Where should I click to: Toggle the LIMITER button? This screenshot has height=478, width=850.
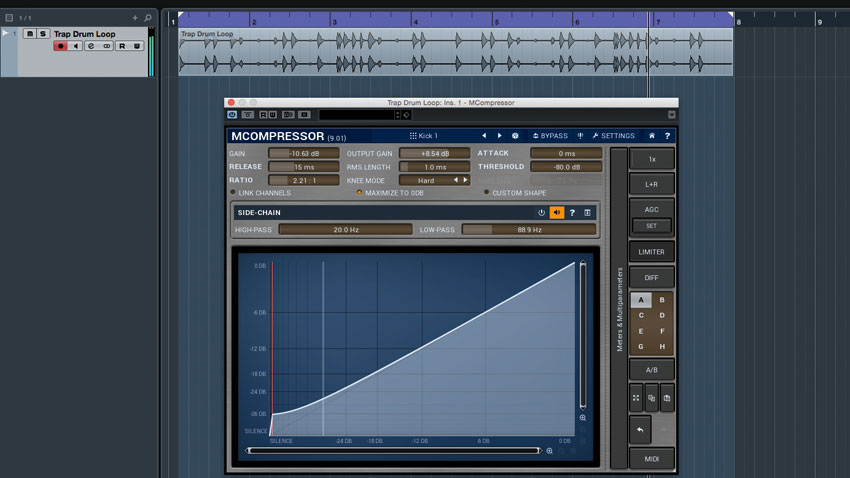click(652, 252)
